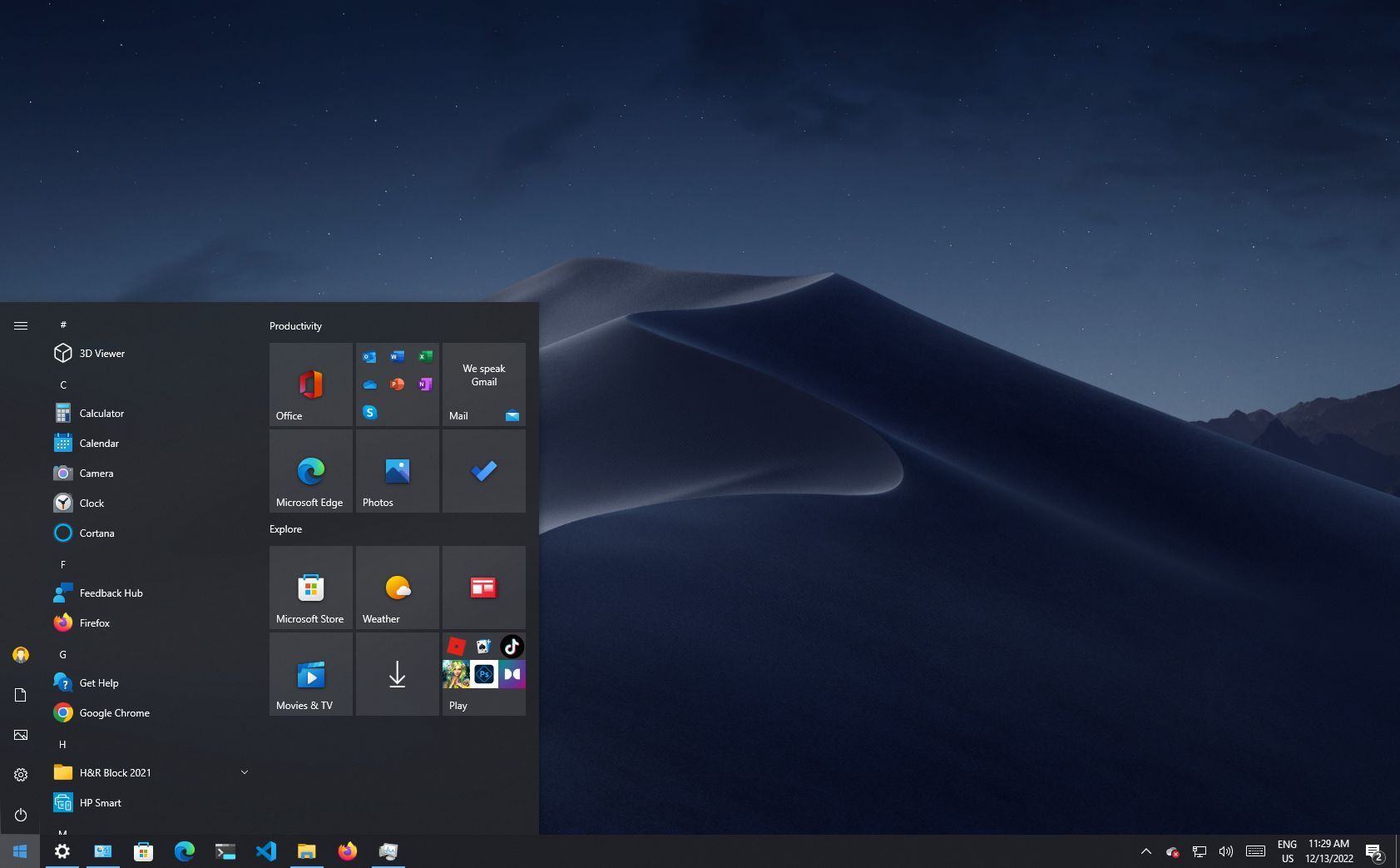The width and height of the screenshot is (1400, 868).
Task: Open the Weather tile
Action: [x=397, y=587]
